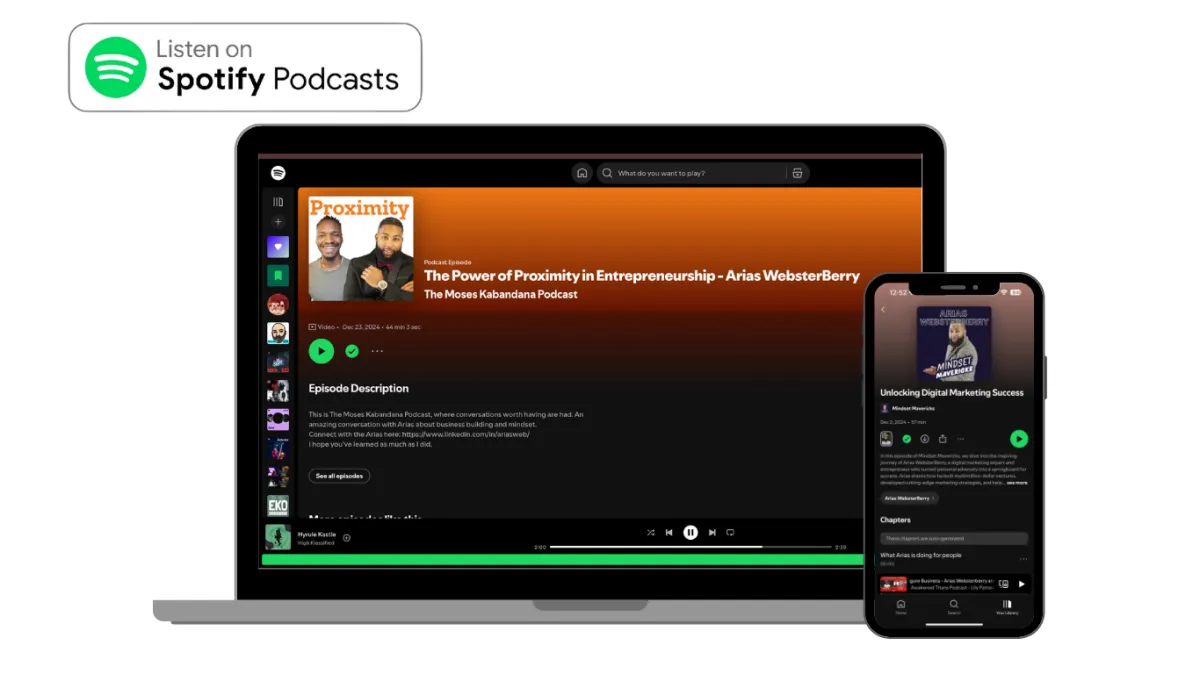Click the 'Listen on Spotify Podcasts' badge
The height and width of the screenshot is (674, 1200).
pyautogui.click(x=245, y=67)
